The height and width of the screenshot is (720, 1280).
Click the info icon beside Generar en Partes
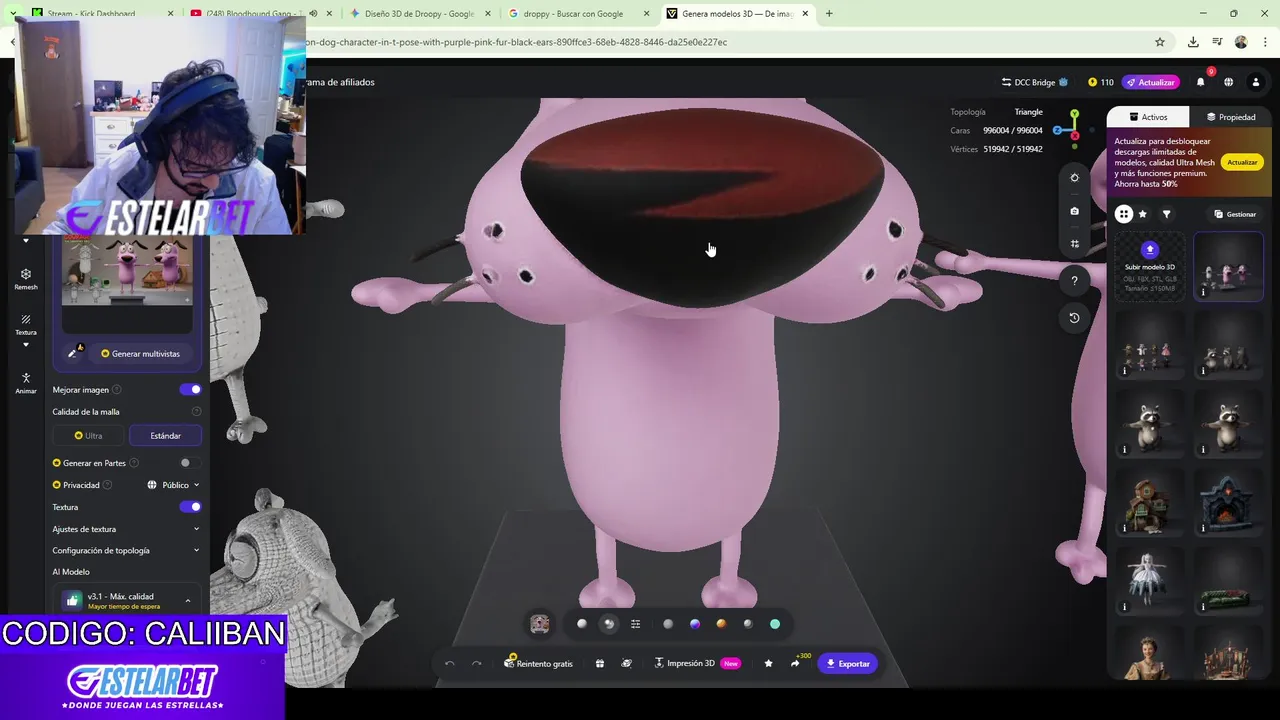134,463
